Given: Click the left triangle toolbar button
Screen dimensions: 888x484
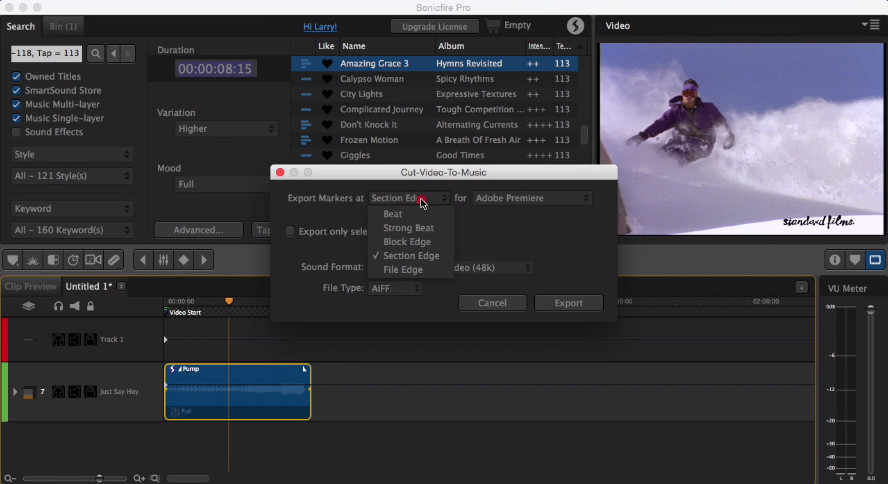Looking at the screenshot, I should 143,260.
